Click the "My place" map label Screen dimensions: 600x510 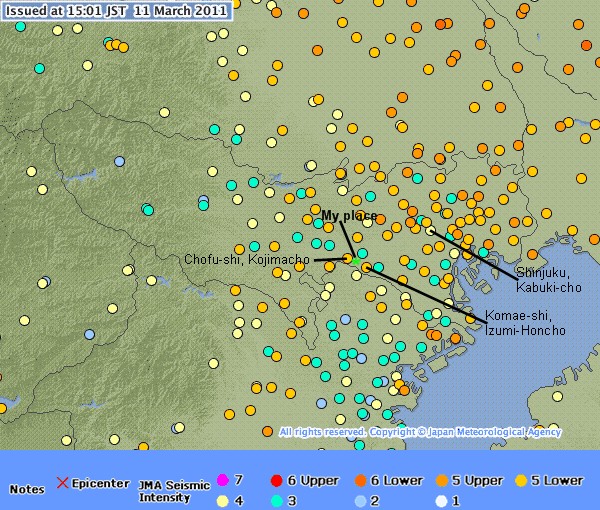[349, 215]
